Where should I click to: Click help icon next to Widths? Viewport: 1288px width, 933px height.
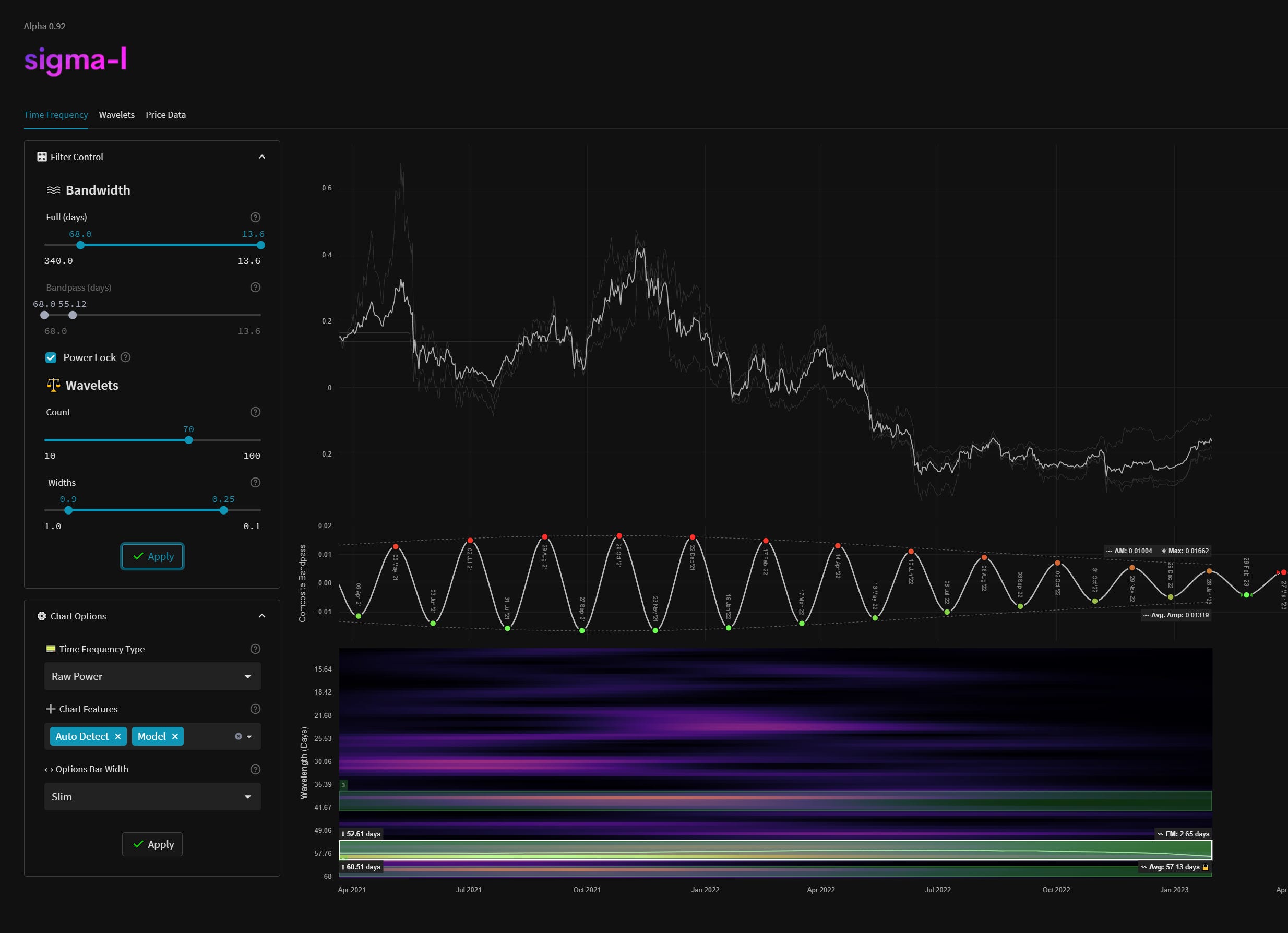click(256, 483)
